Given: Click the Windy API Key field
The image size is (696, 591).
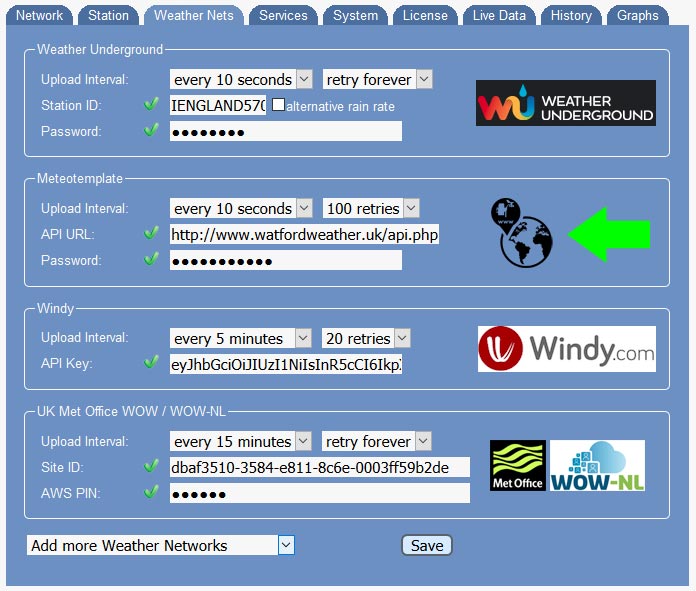Looking at the screenshot, I should click(x=286, y=364).
